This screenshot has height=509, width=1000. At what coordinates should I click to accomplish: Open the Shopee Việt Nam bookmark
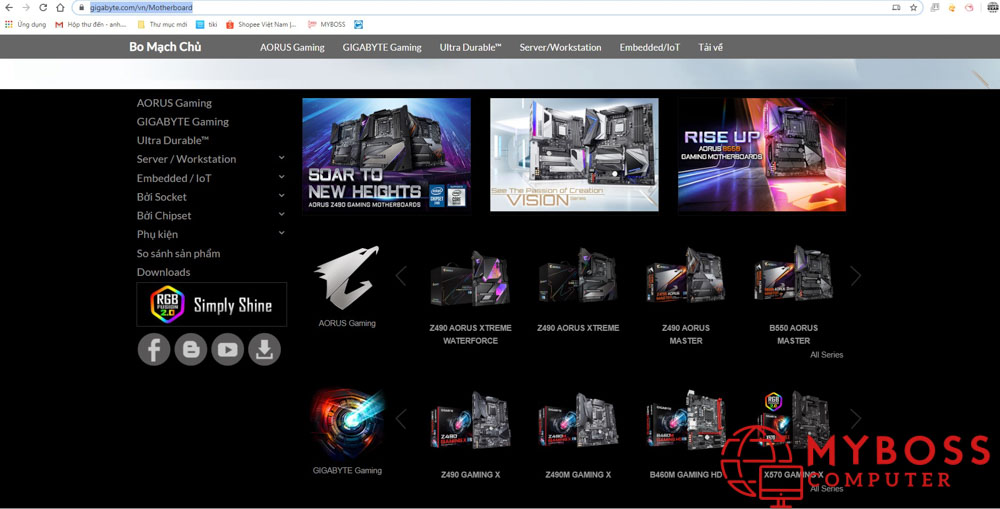click(x=261, y=24)
